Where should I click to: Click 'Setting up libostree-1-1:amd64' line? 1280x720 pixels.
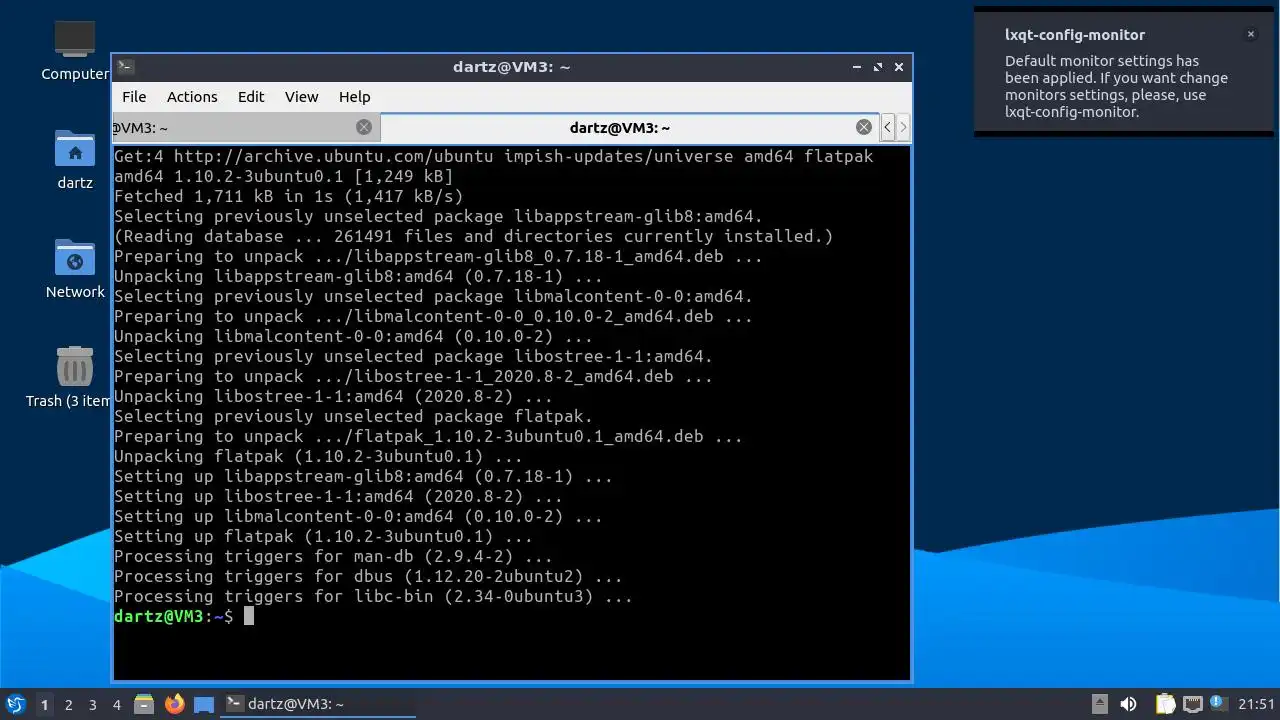coord(338,497)
